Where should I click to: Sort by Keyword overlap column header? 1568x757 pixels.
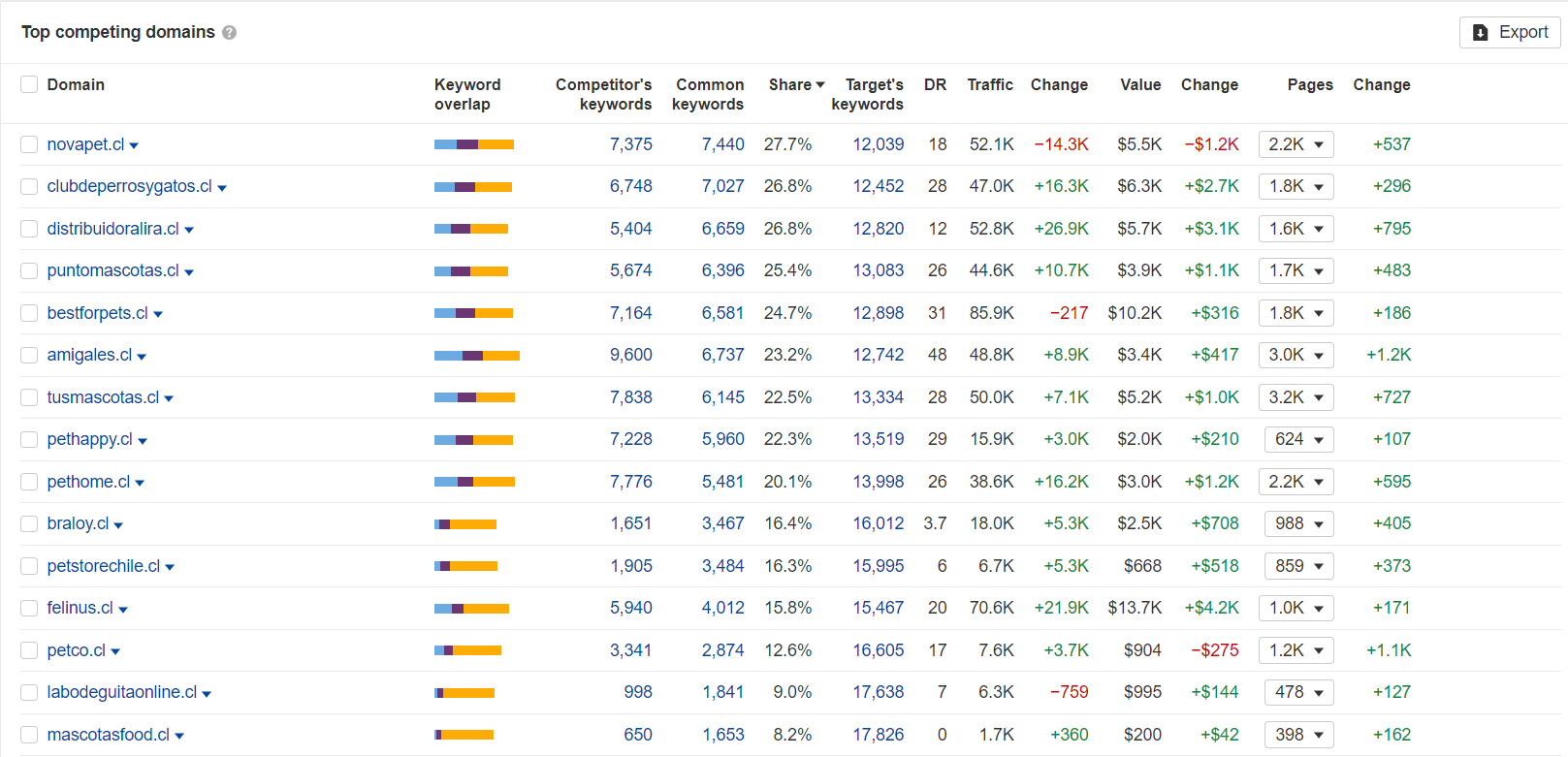pos(467,94)
